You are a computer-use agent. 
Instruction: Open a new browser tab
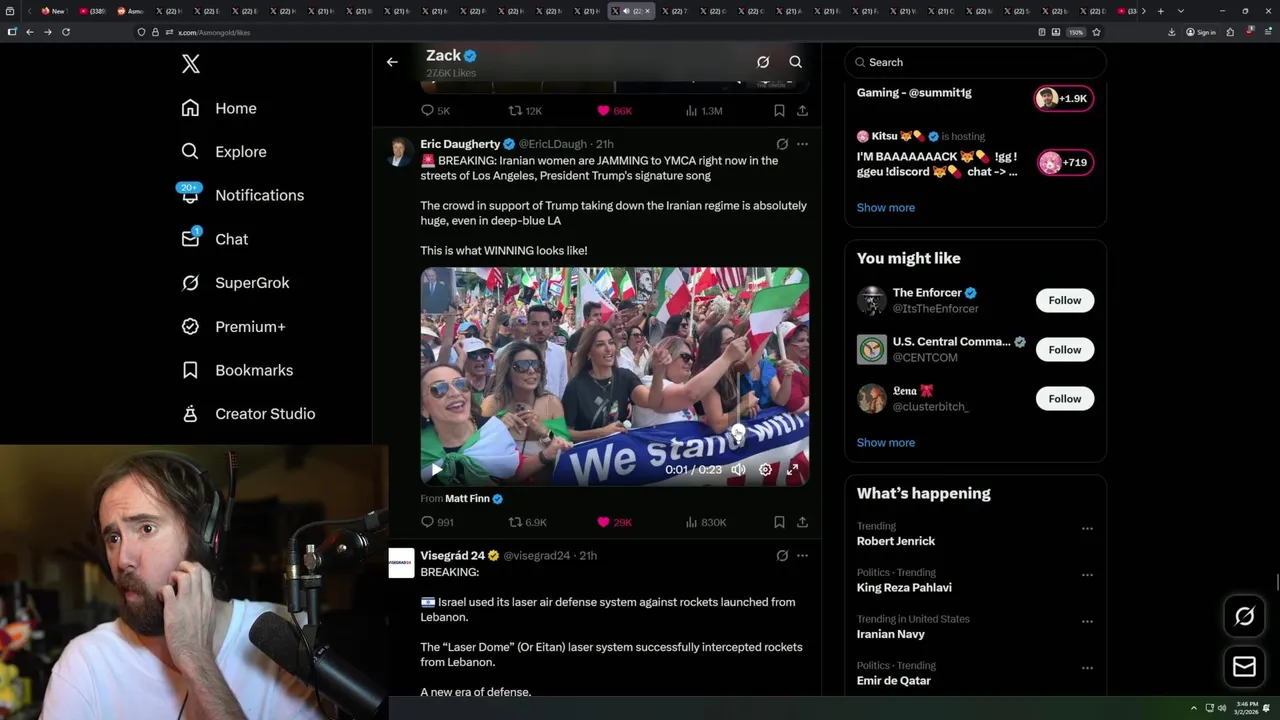tap(1160, 11)
